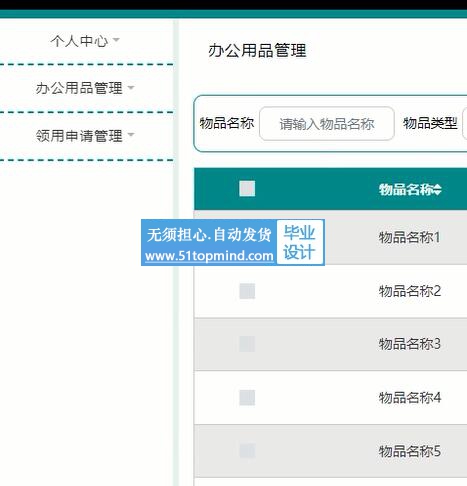Click the 毕业设计 badge

pyautogui.click(x=300, y=242)
